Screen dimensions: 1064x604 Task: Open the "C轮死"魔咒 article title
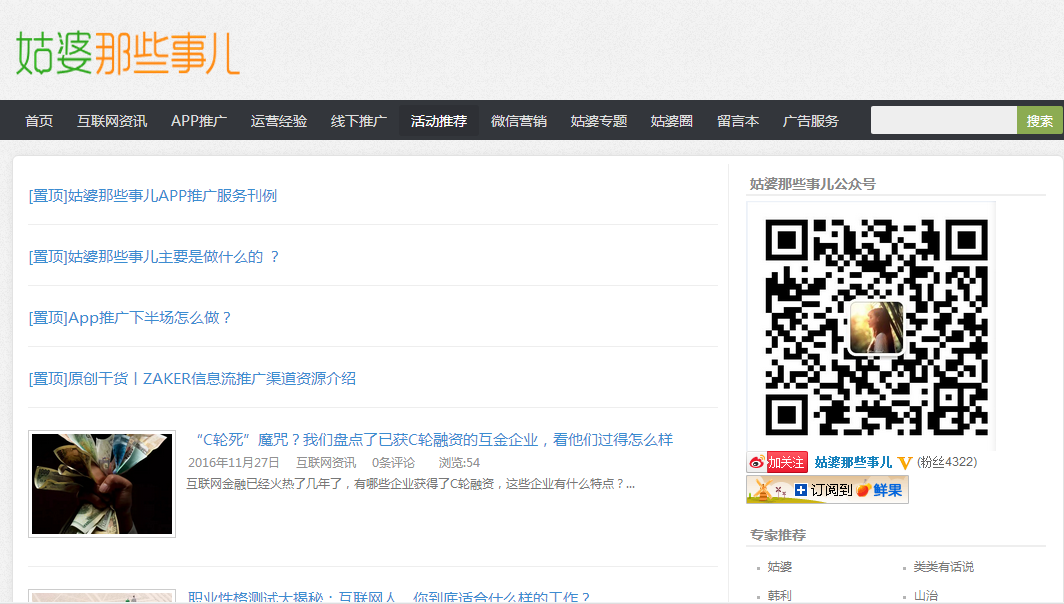pos(434,440)
